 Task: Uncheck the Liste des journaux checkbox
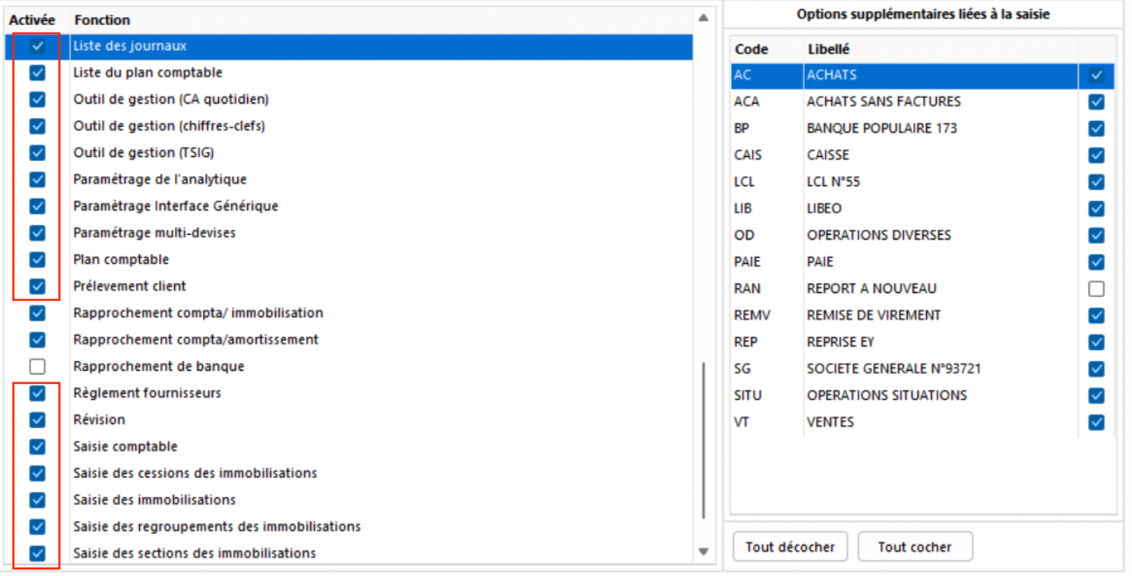click(x=37, y=46)
